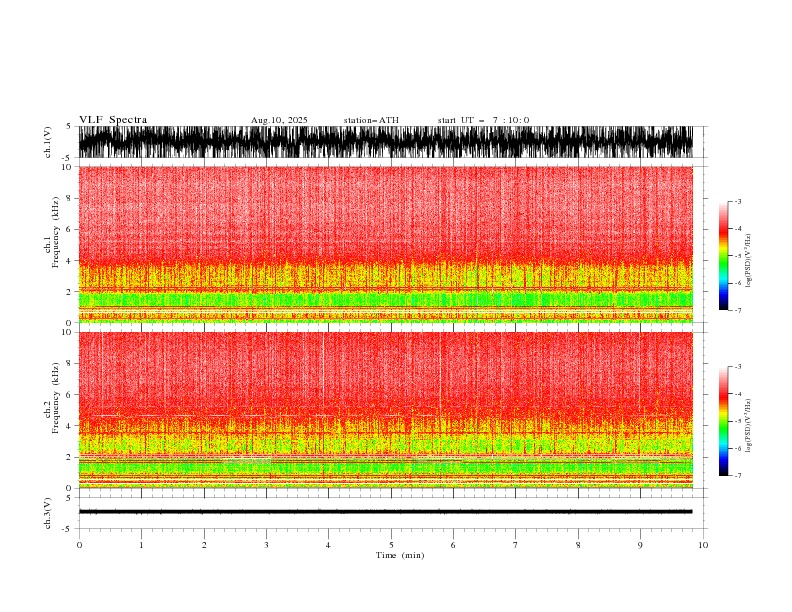Click the 'start UT = 7:10:0' text

pyautogui.click(x=483, y=120)
